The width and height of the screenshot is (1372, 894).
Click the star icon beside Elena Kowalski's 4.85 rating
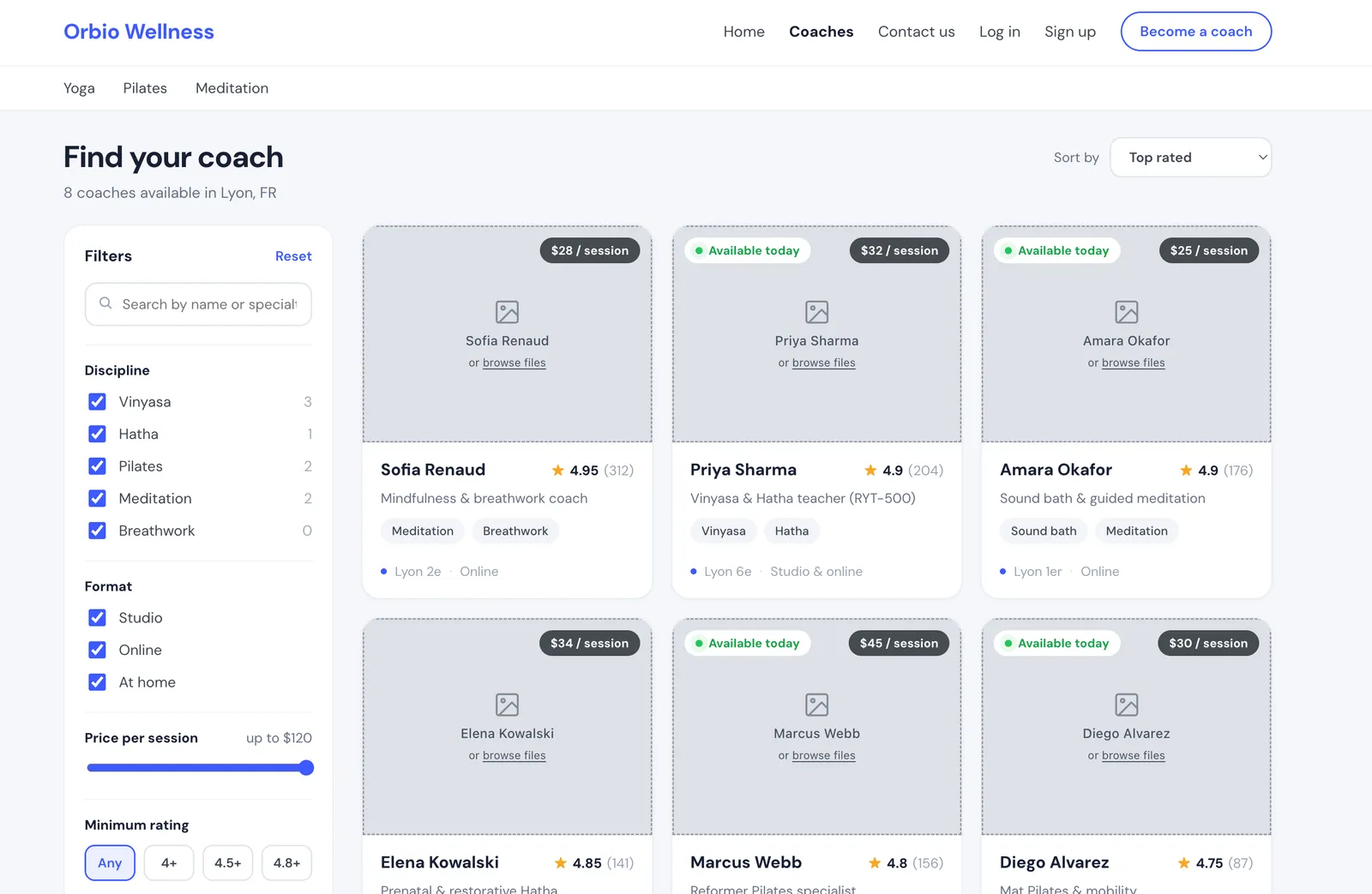[x=561, y=862]
